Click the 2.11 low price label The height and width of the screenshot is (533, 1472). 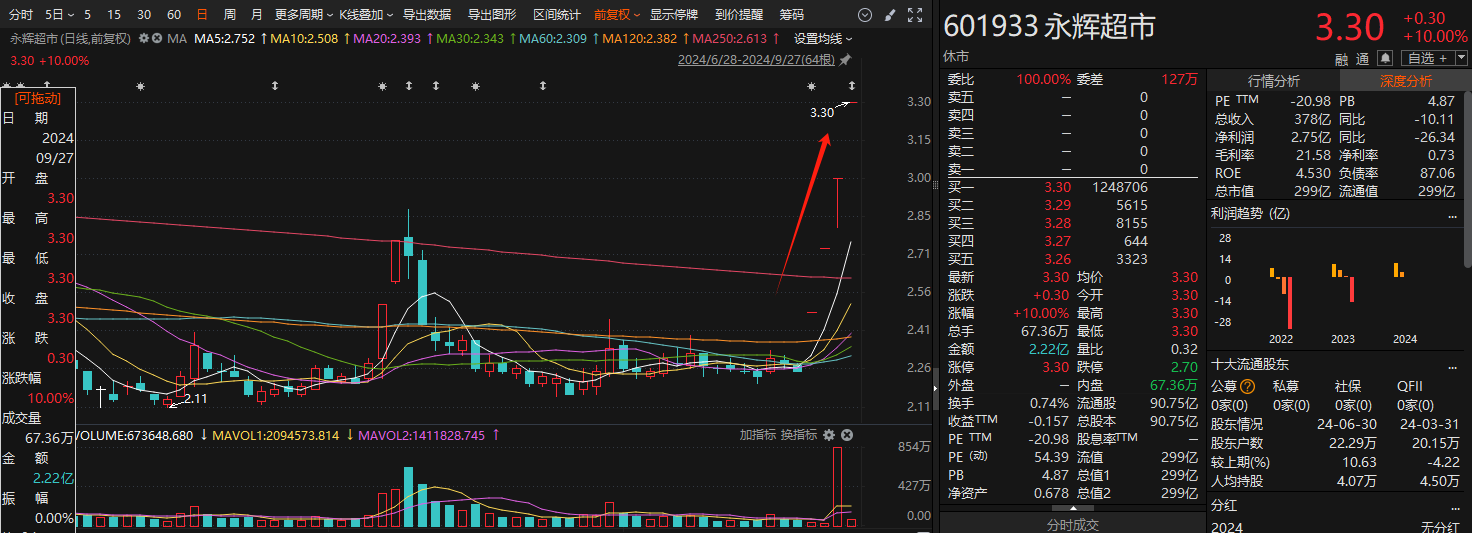[x=195, y=398]
